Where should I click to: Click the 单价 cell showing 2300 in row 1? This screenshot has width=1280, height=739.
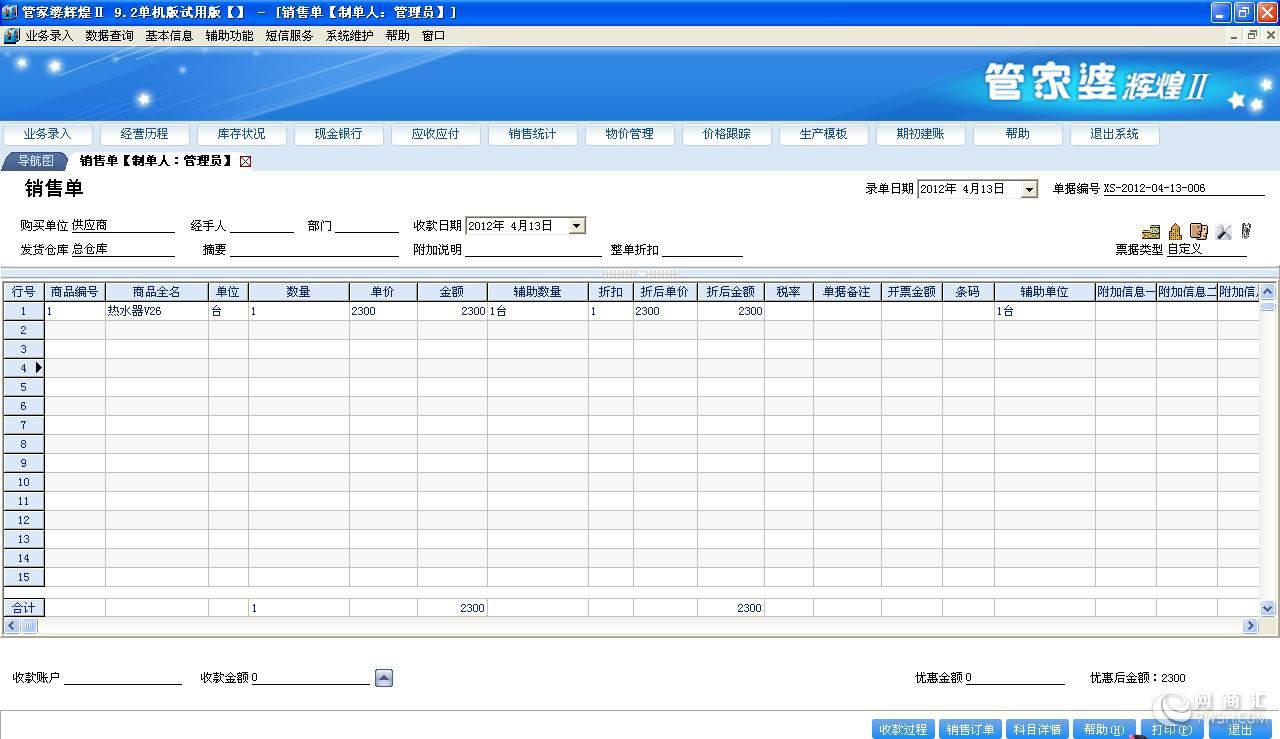(x=384, y=312)
